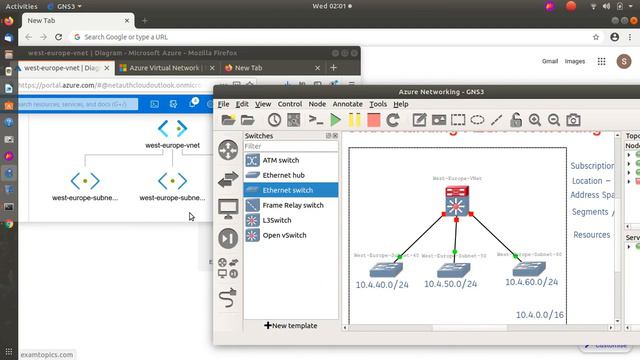This screenshot has height=360, width=640.
Task: Browse switches in GNS3 device sidebar
Action: click(228, 179)
